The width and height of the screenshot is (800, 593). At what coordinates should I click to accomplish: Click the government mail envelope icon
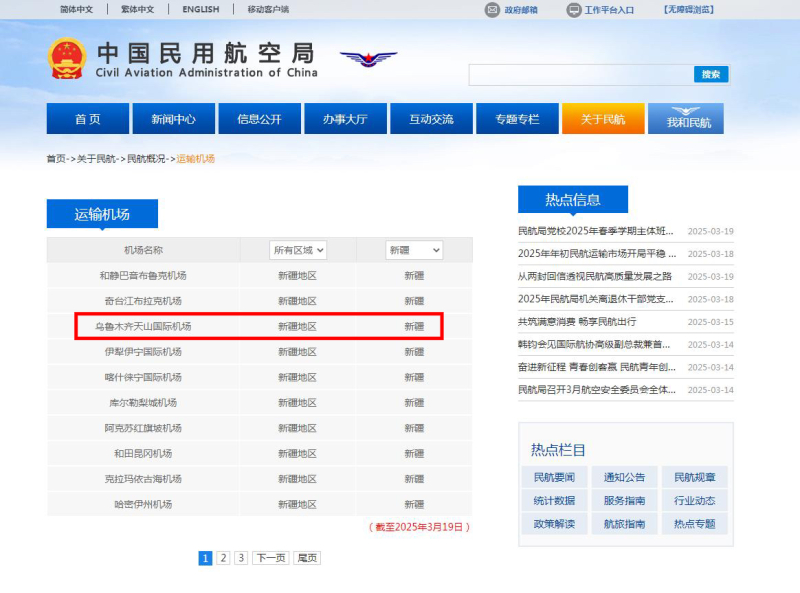492,10
